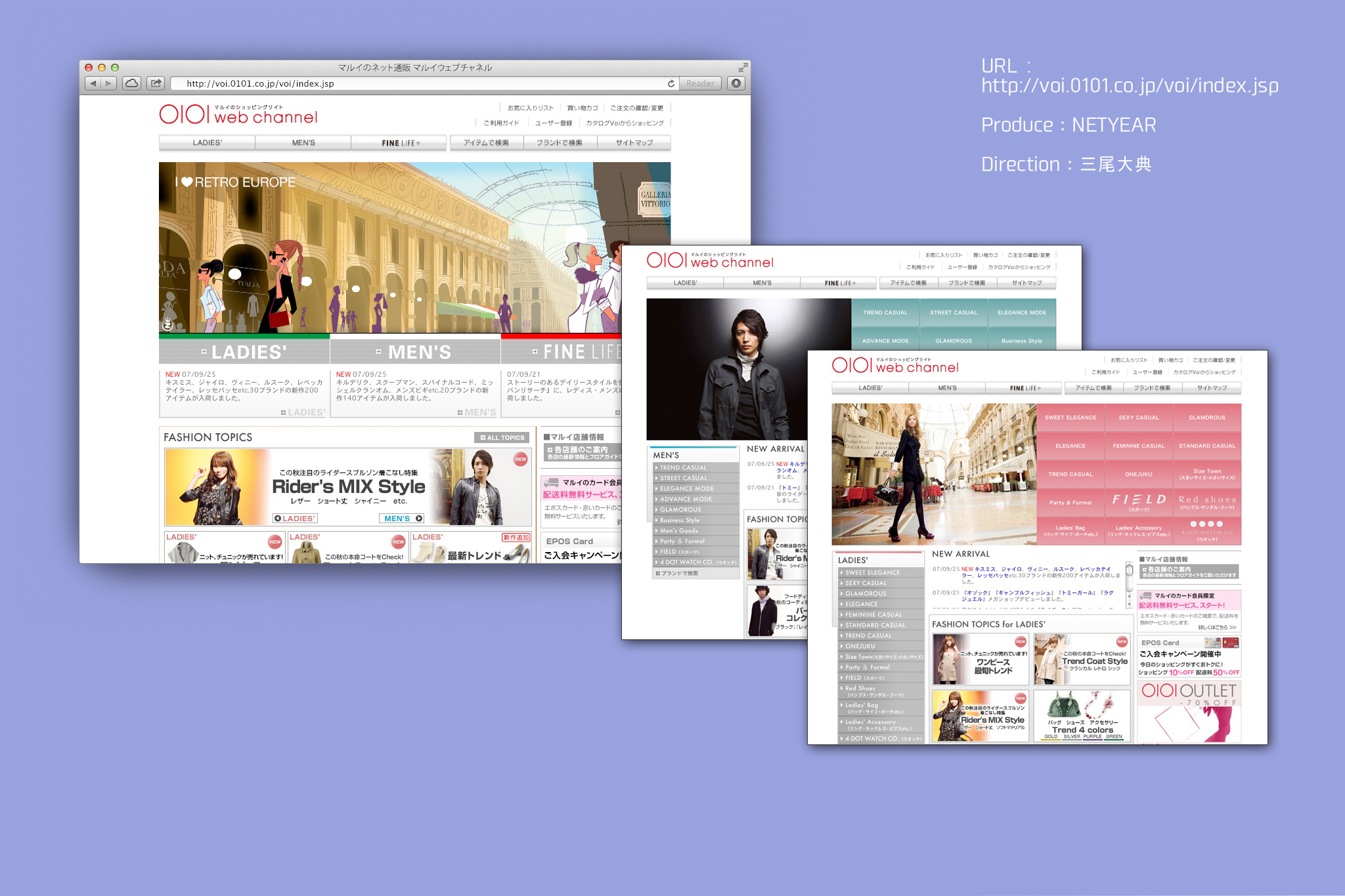Click the full-screen arrows in the title bar
Screen dimensions: 1345x896
743,68
